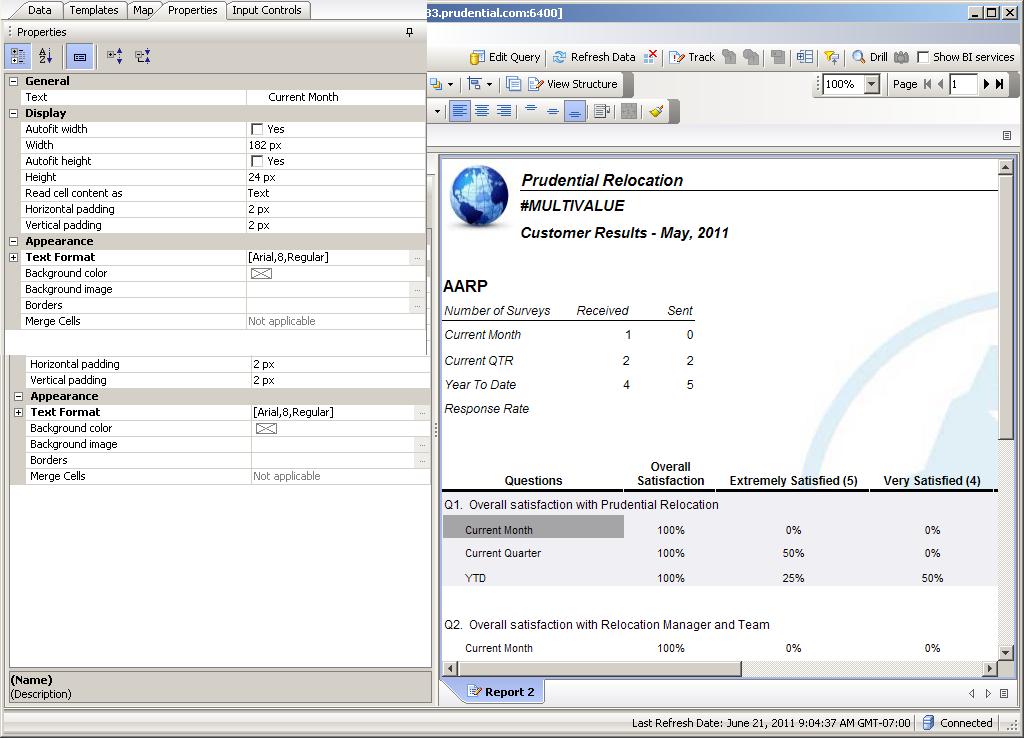
Task: Click the #MULTIVALUE header cell
Action: pos(572,206)
